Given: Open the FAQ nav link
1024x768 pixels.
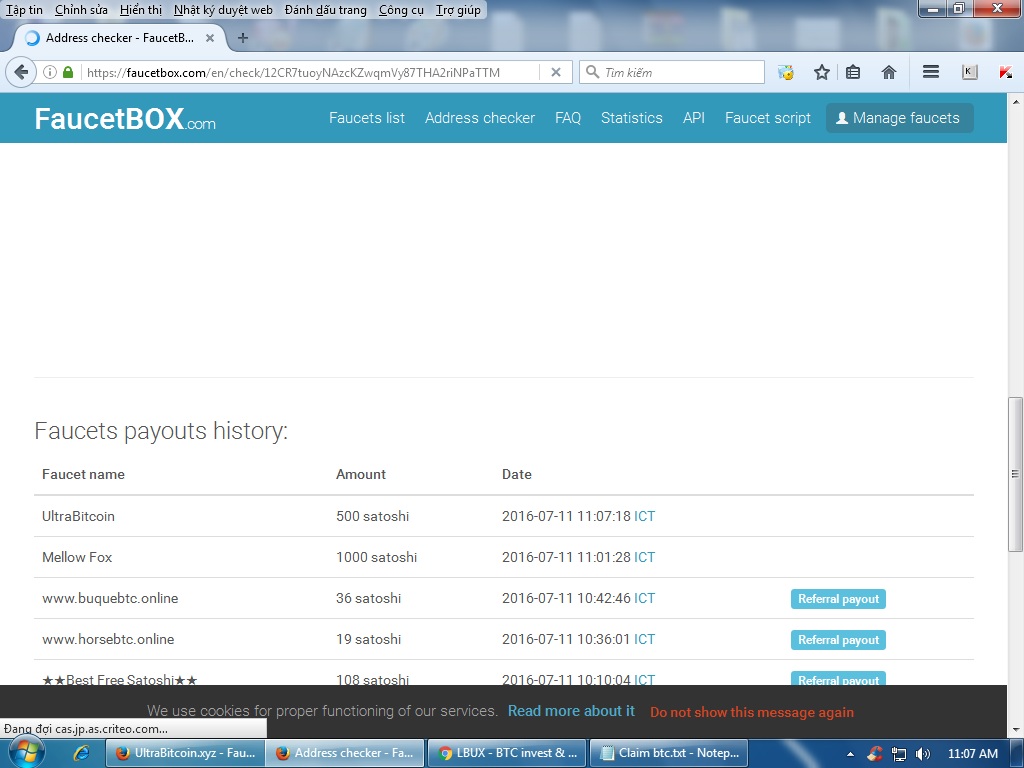Looking at the screenshot, I should pyautogui.click(x=568, y=118).
